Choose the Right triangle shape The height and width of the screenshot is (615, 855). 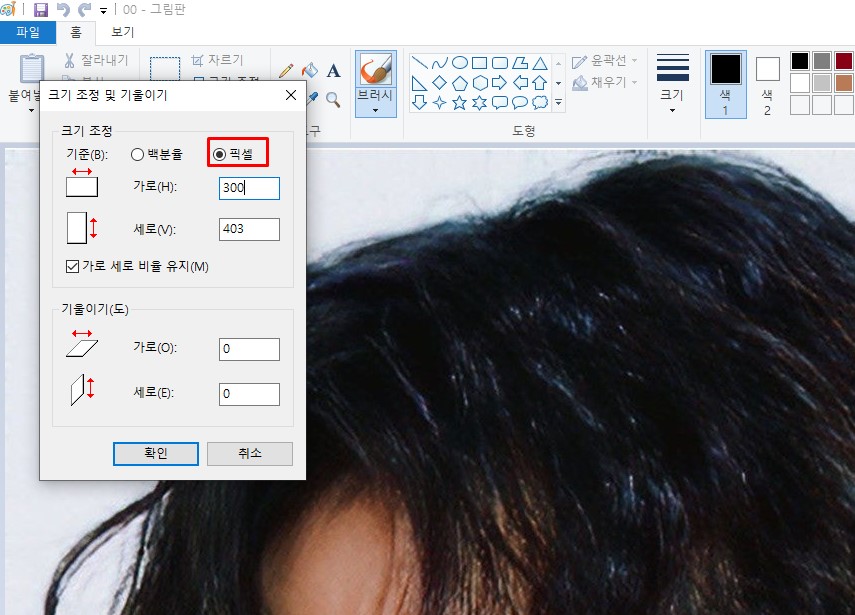click(419, 83)
